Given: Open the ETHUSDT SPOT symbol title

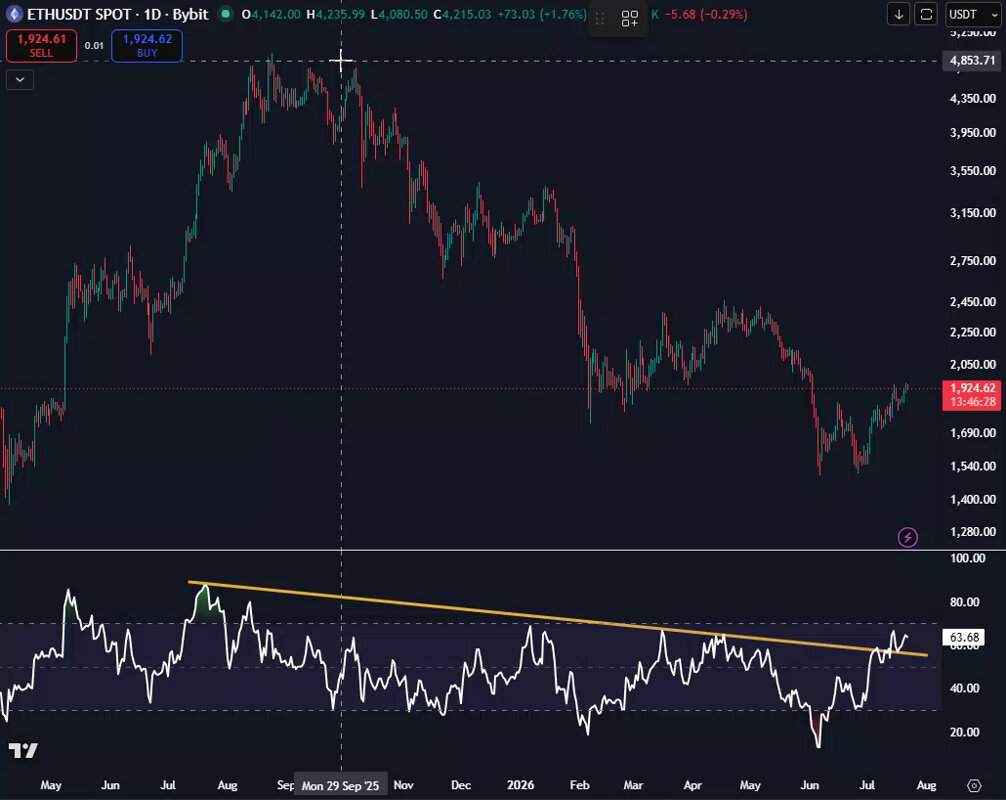Looking at the screenshot, I should pos(117,14).
